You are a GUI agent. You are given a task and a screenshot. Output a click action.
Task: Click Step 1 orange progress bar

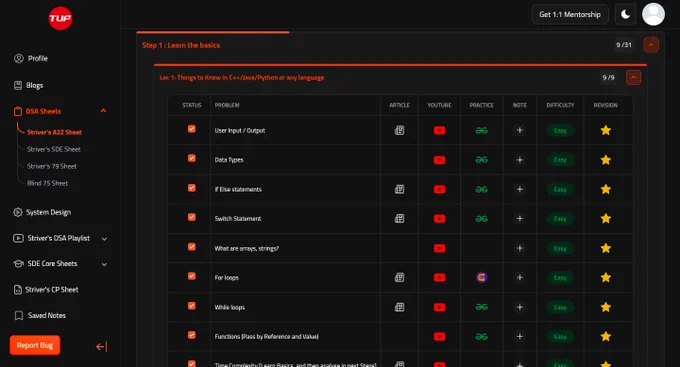point(212,32)
